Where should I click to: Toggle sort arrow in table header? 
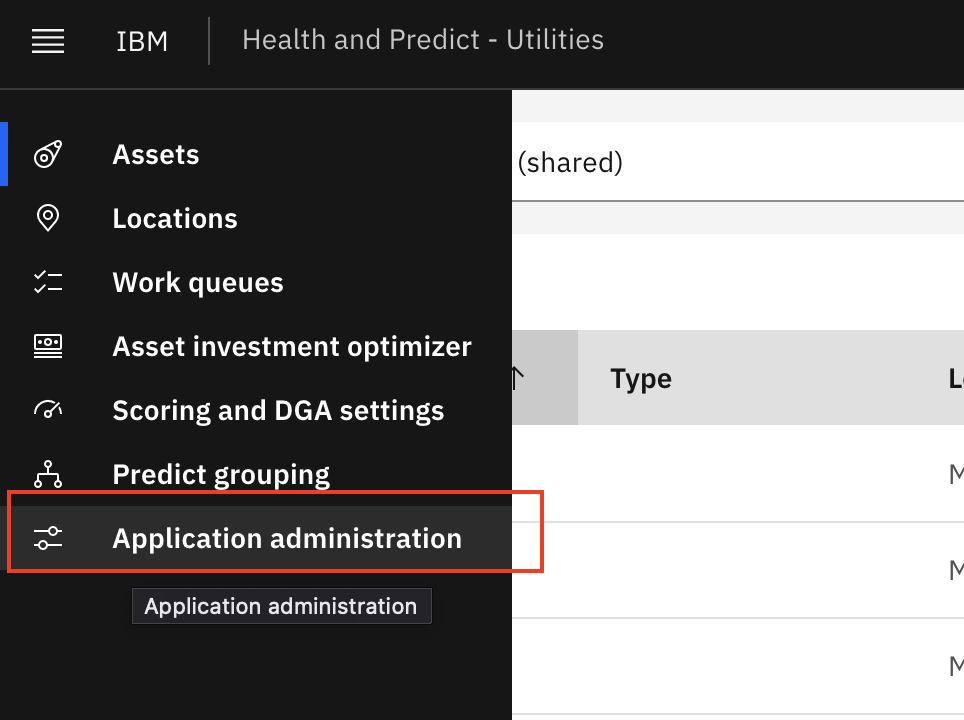(518, 378)
